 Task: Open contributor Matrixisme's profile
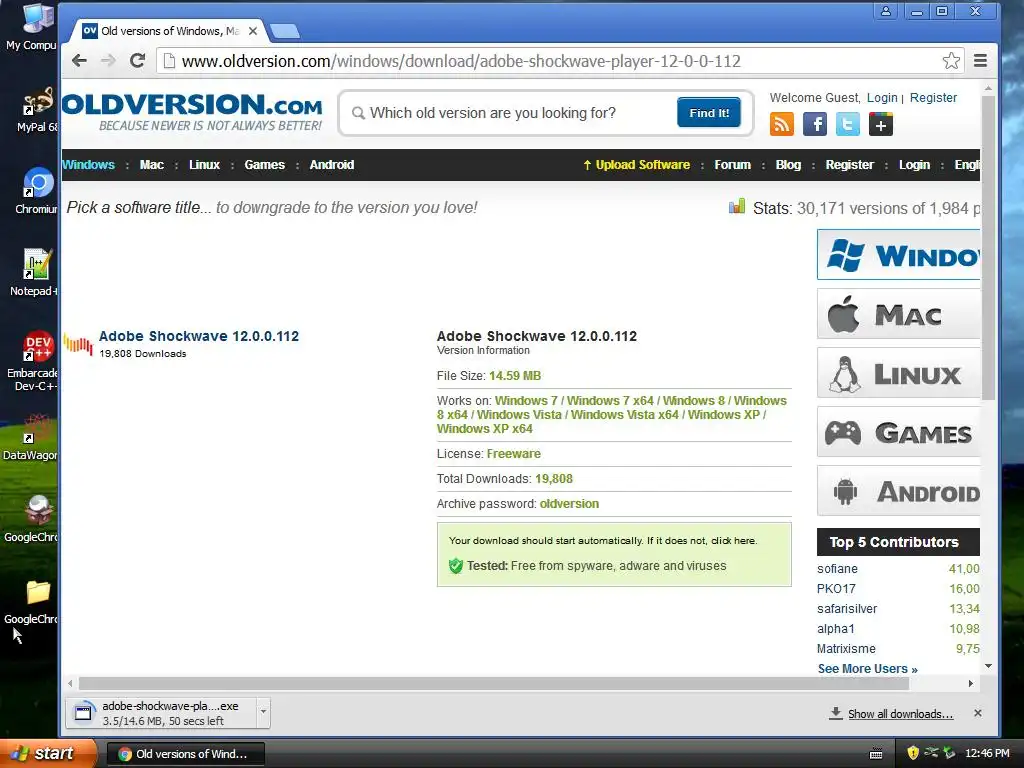pos(846,648)
